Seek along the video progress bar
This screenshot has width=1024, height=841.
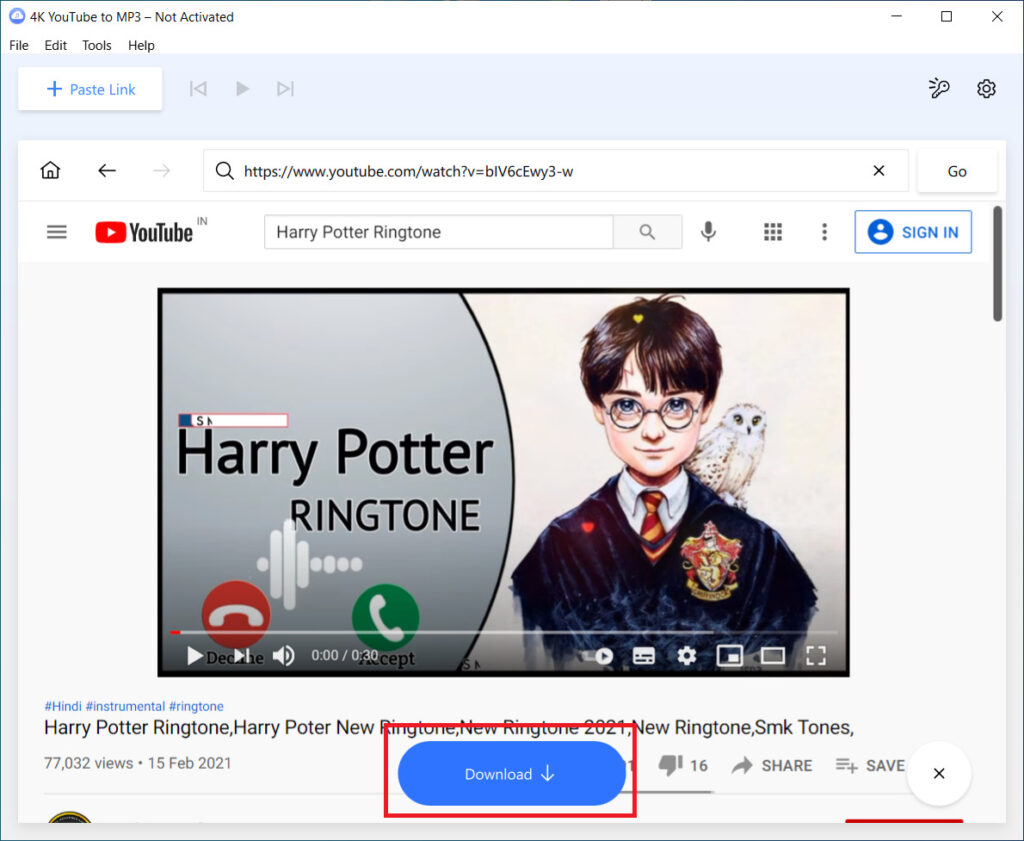coord(504,632)
